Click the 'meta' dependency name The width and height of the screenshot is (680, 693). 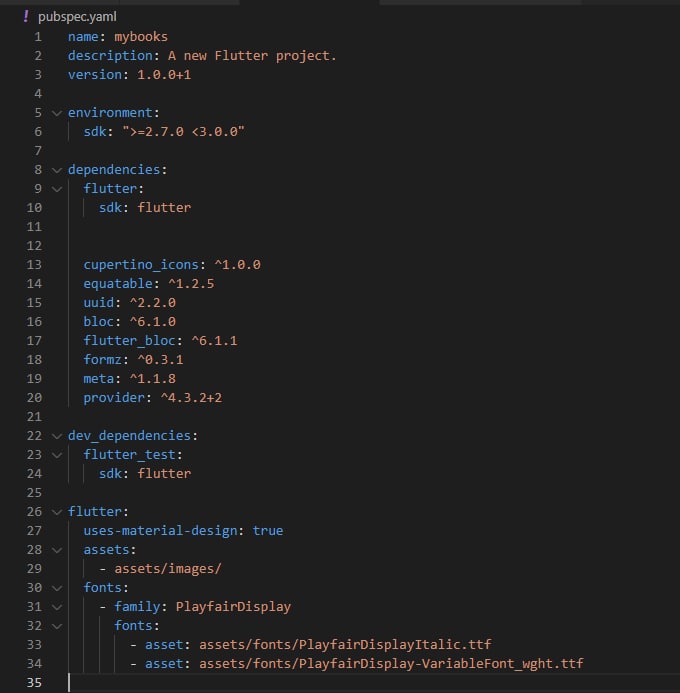point(99,379)
